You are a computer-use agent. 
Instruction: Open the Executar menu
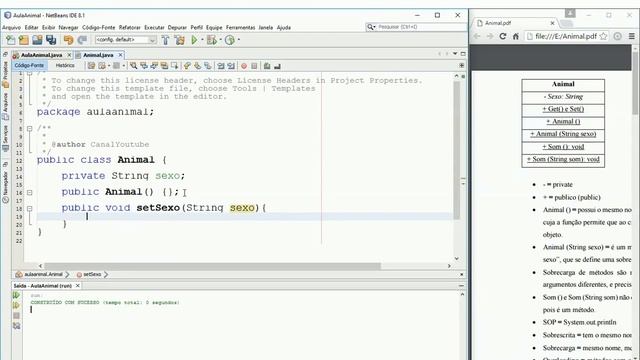coord(154,27)
